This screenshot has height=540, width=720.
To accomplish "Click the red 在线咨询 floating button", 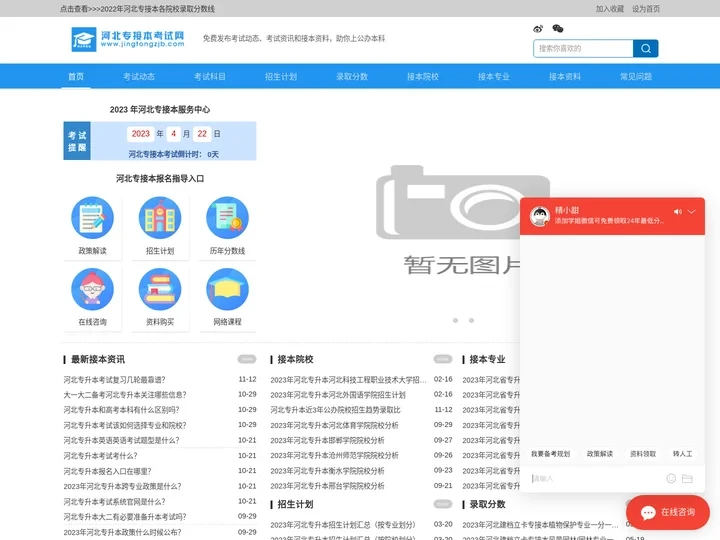I will [668, 512].
